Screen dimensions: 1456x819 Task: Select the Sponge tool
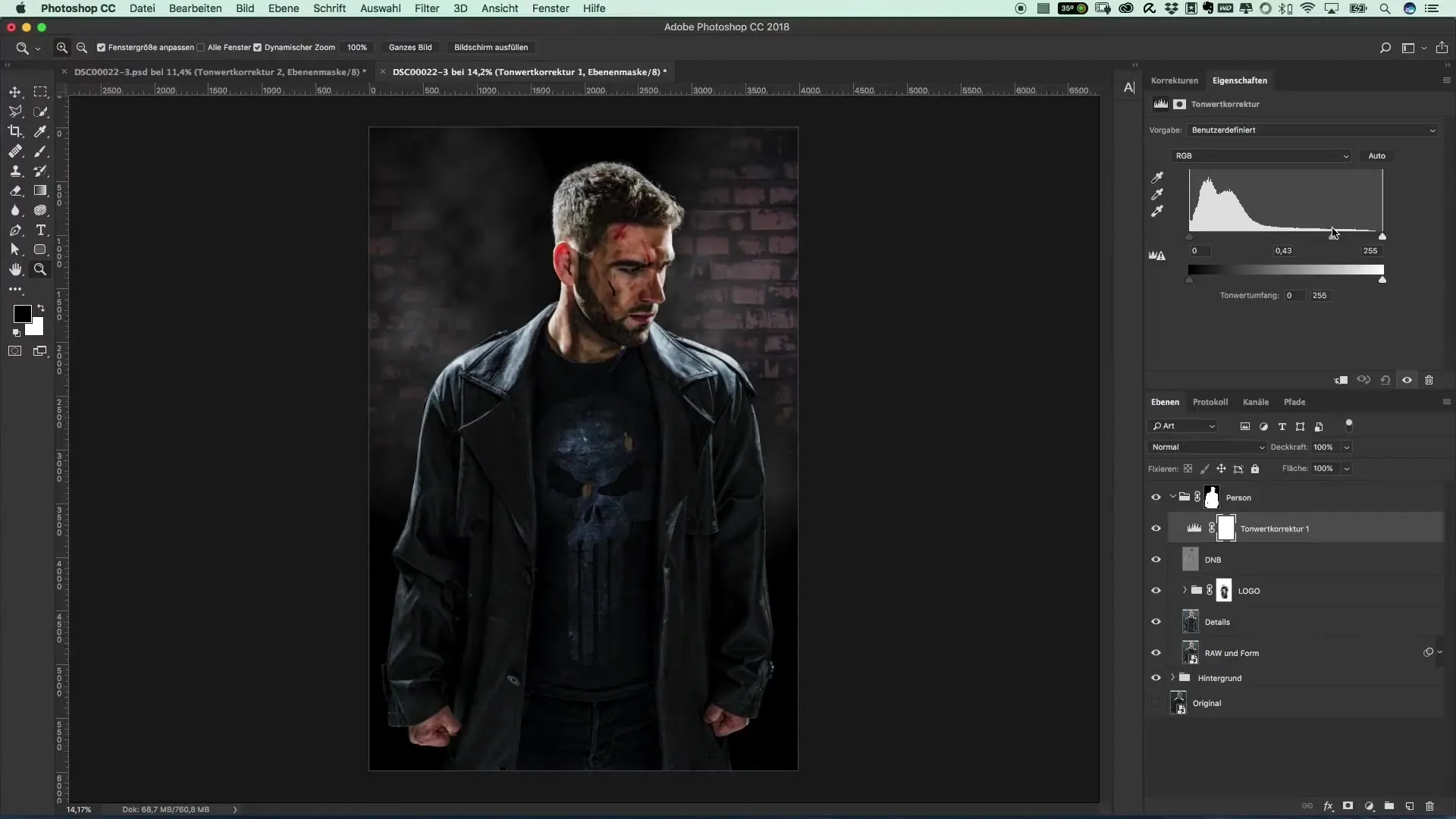click(x=40, y=210)
